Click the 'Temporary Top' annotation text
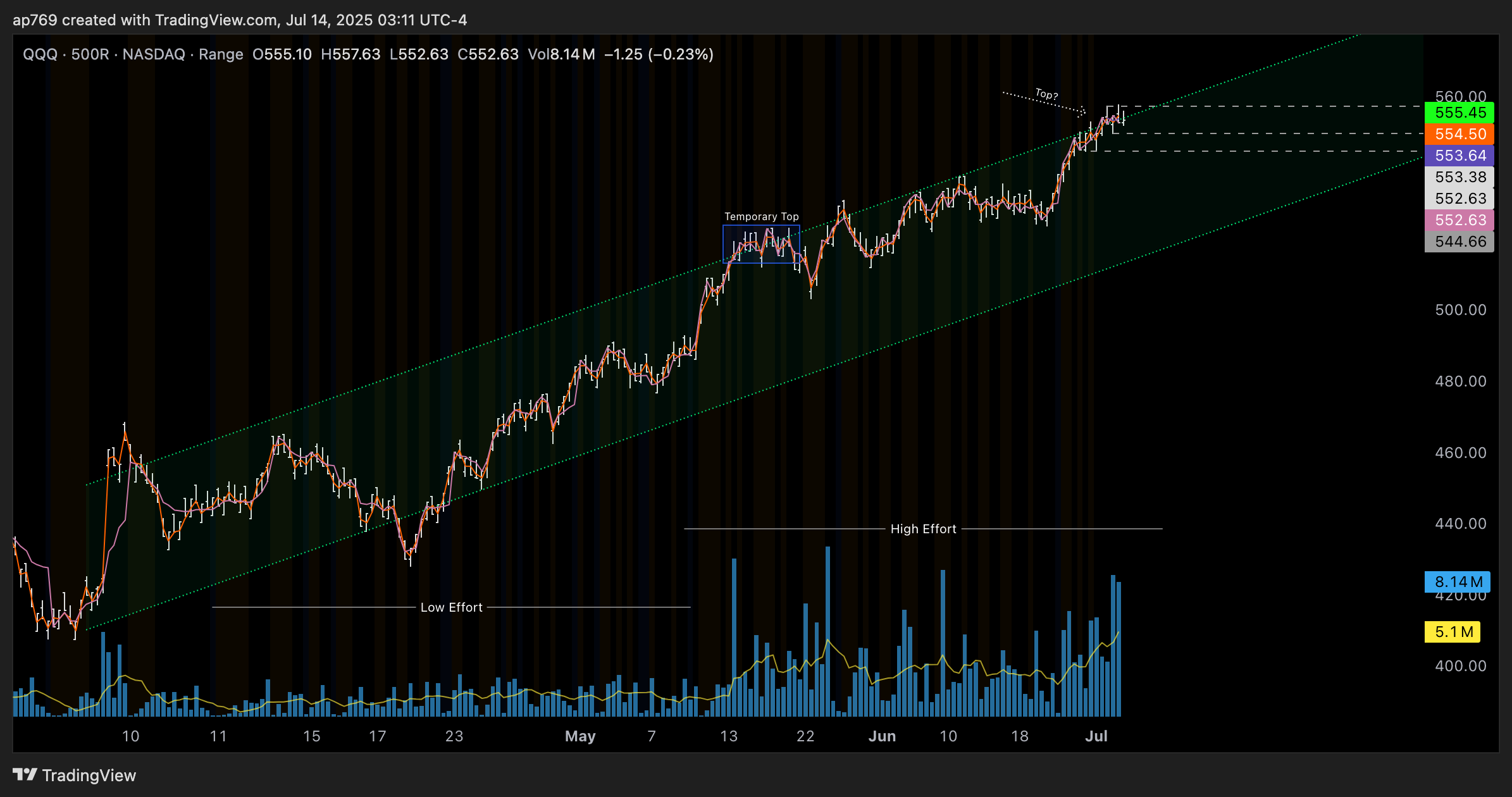 coord(762,216)
